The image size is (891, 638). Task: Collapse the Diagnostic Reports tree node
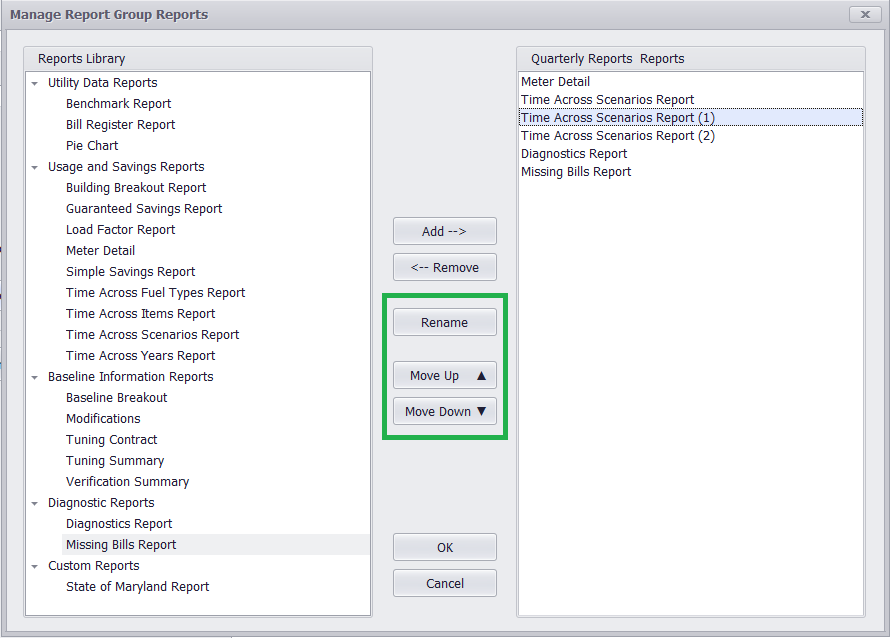pyautogui.click(x=35, y=504)
